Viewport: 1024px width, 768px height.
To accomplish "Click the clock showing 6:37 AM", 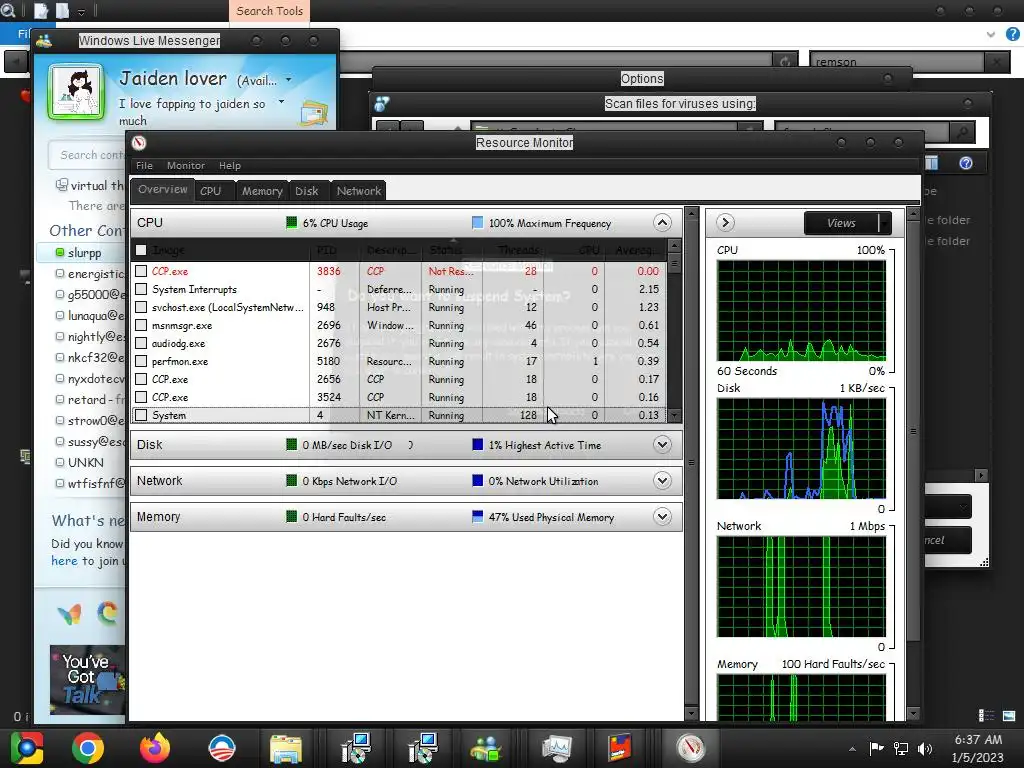I will [978, 740].
